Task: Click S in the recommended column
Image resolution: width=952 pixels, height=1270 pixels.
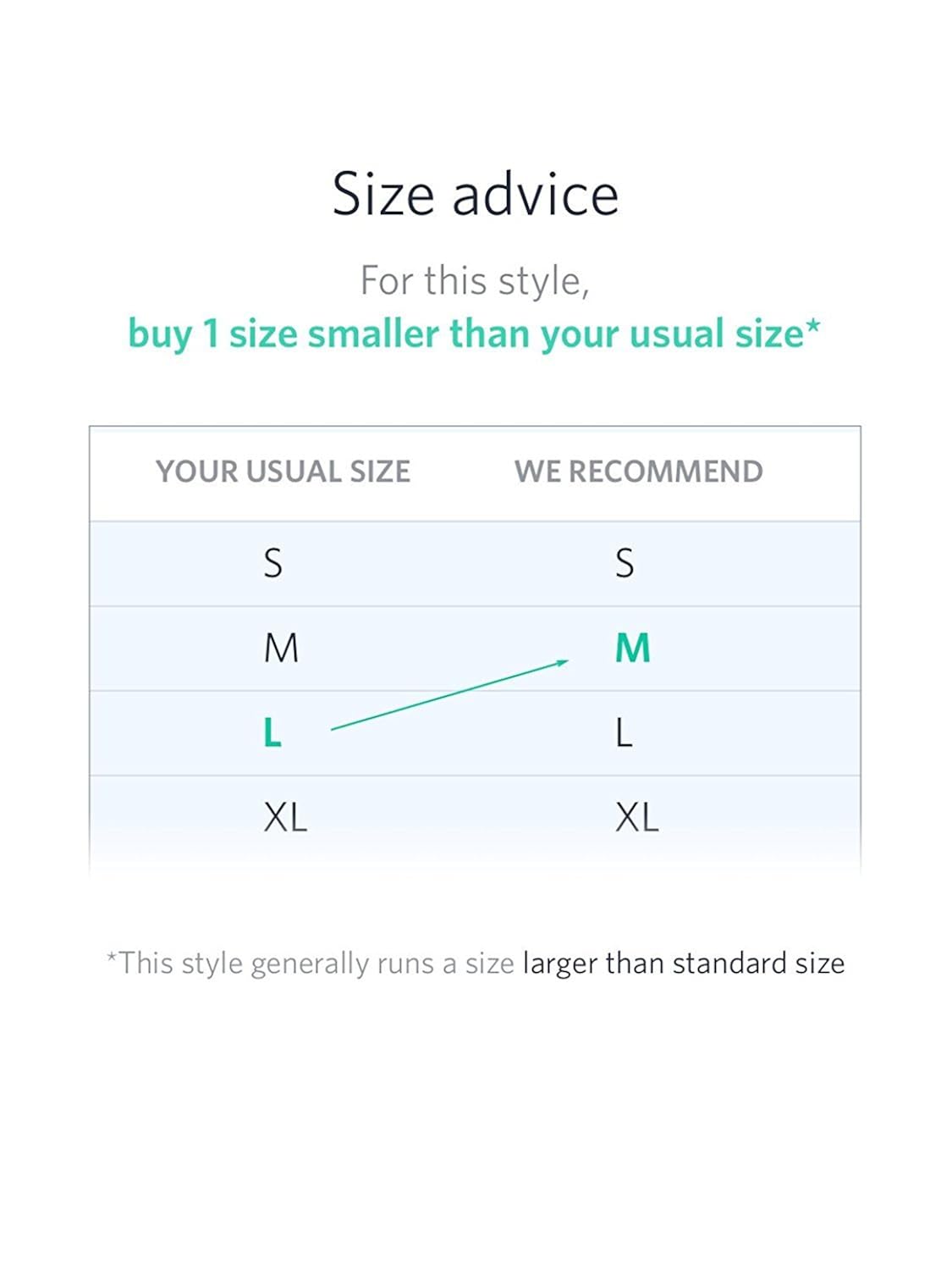Action: [625, 563]
